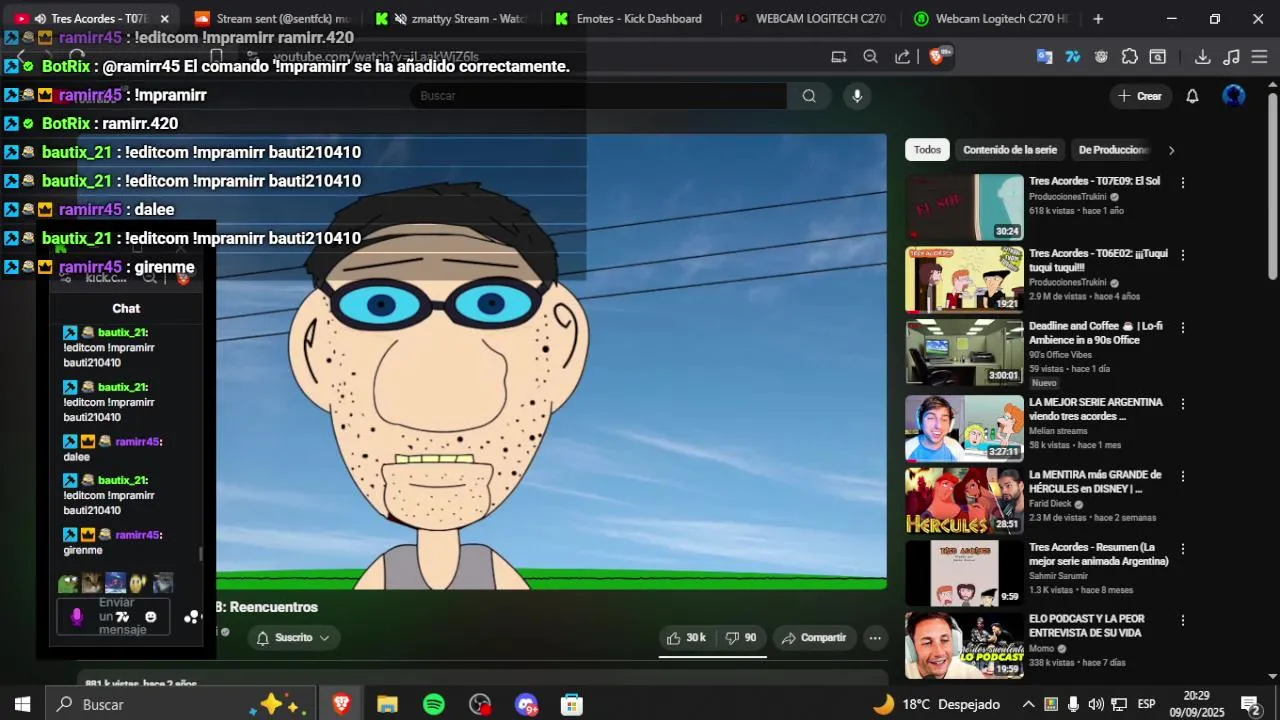Click the music note media control icon
This screenshot has width=1280, height=720.
(x=1231, y=57)
